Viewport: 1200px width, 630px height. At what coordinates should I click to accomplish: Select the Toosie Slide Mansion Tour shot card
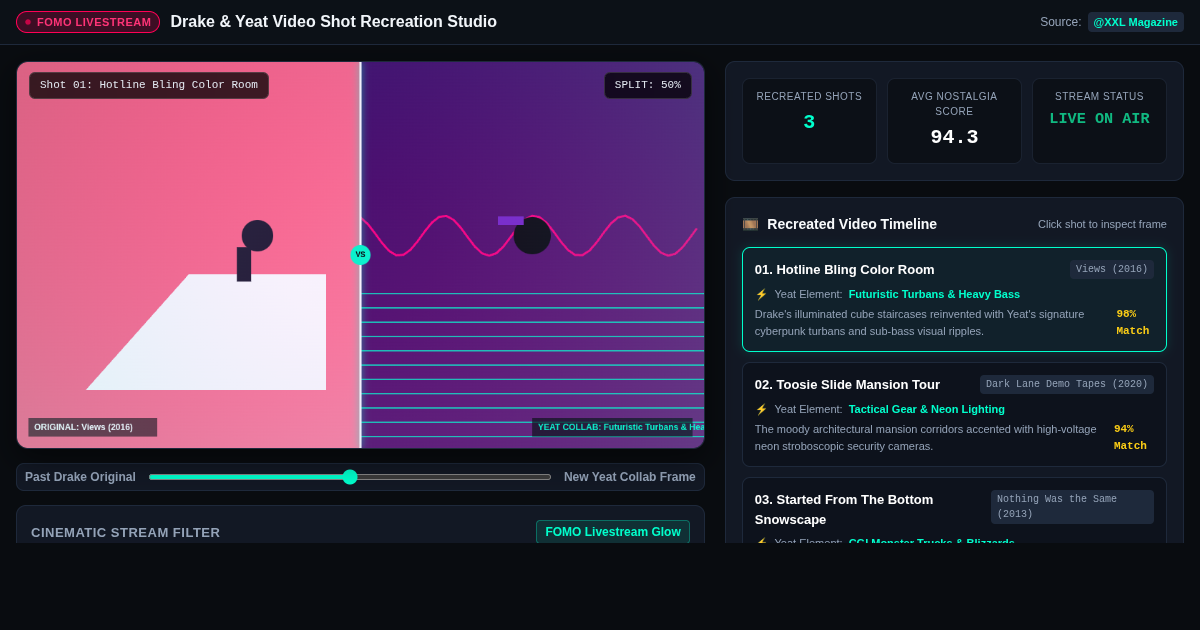[954, 414]
